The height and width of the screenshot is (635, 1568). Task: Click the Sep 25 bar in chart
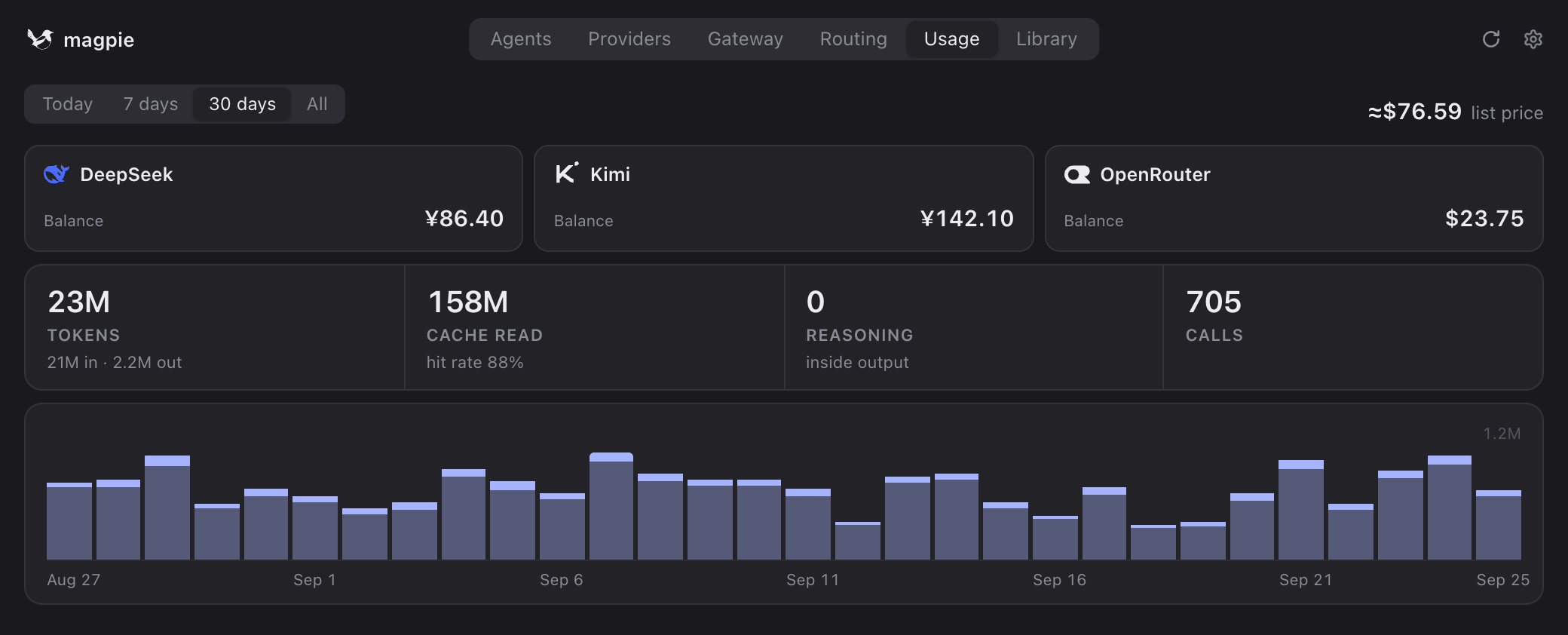point(1499,525)
